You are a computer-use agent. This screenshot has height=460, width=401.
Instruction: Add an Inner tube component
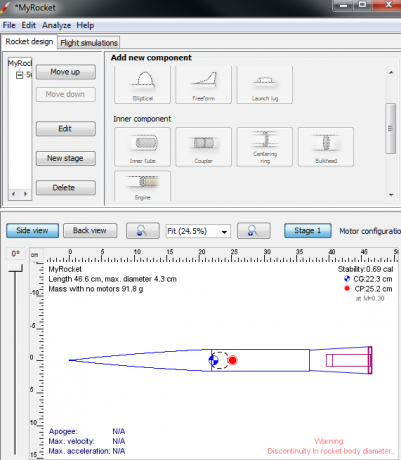click(142, 147)
